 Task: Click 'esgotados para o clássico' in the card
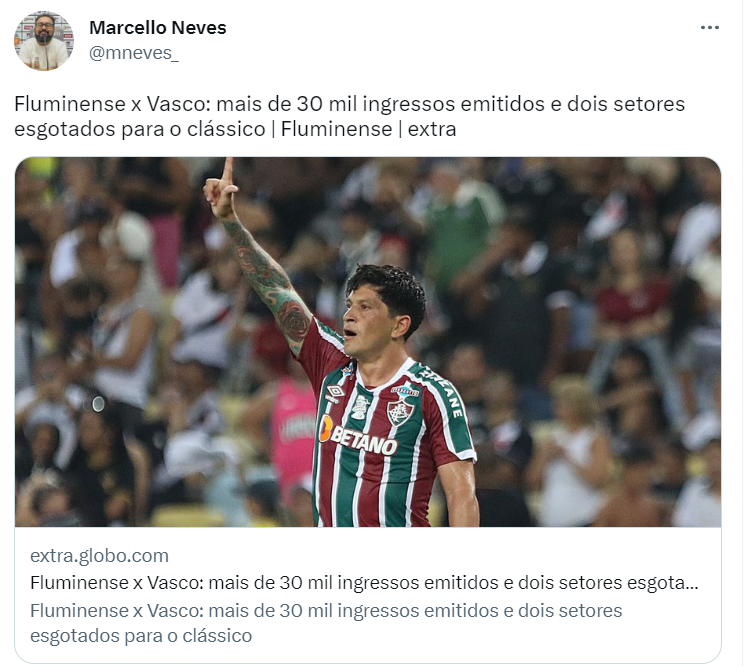142,638
